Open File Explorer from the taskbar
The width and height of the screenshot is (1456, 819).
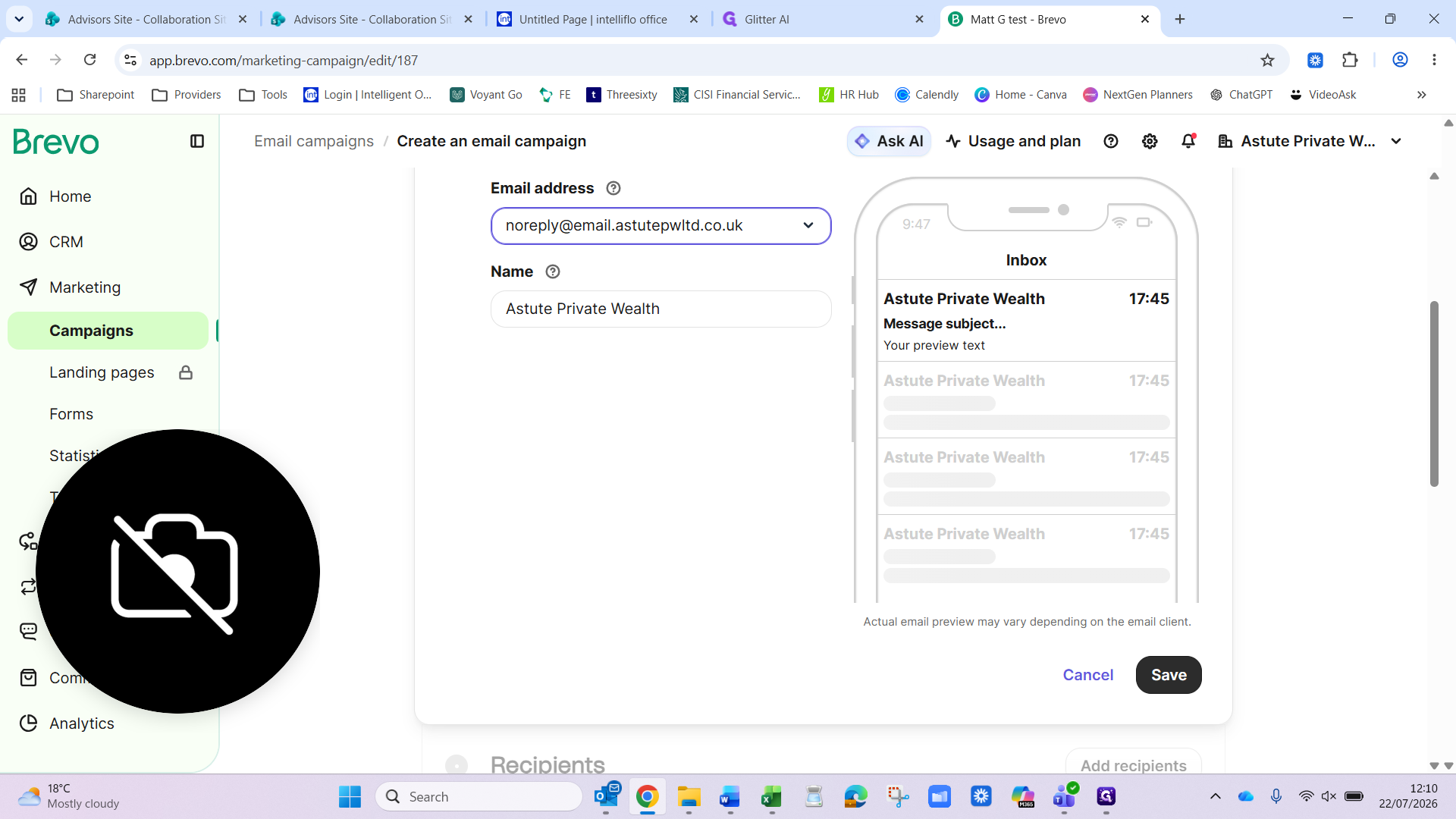tap(689, 796)
